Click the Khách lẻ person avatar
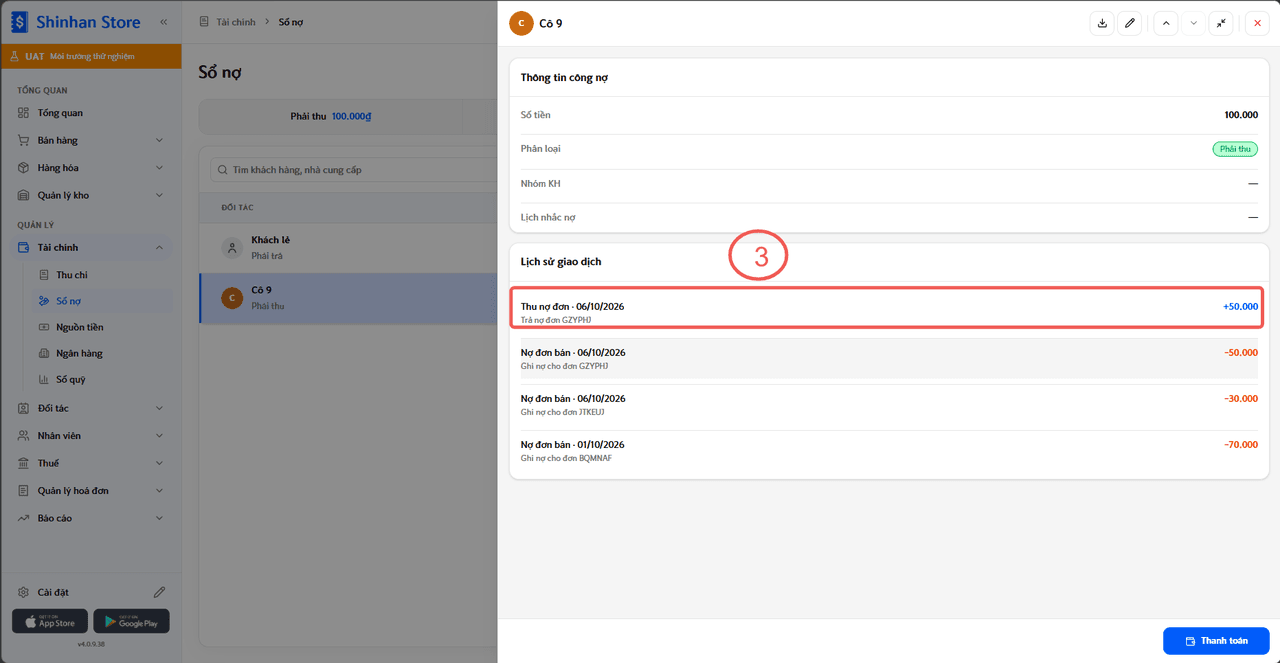Viewport: 1280px width, 663px height. point(232,247)
